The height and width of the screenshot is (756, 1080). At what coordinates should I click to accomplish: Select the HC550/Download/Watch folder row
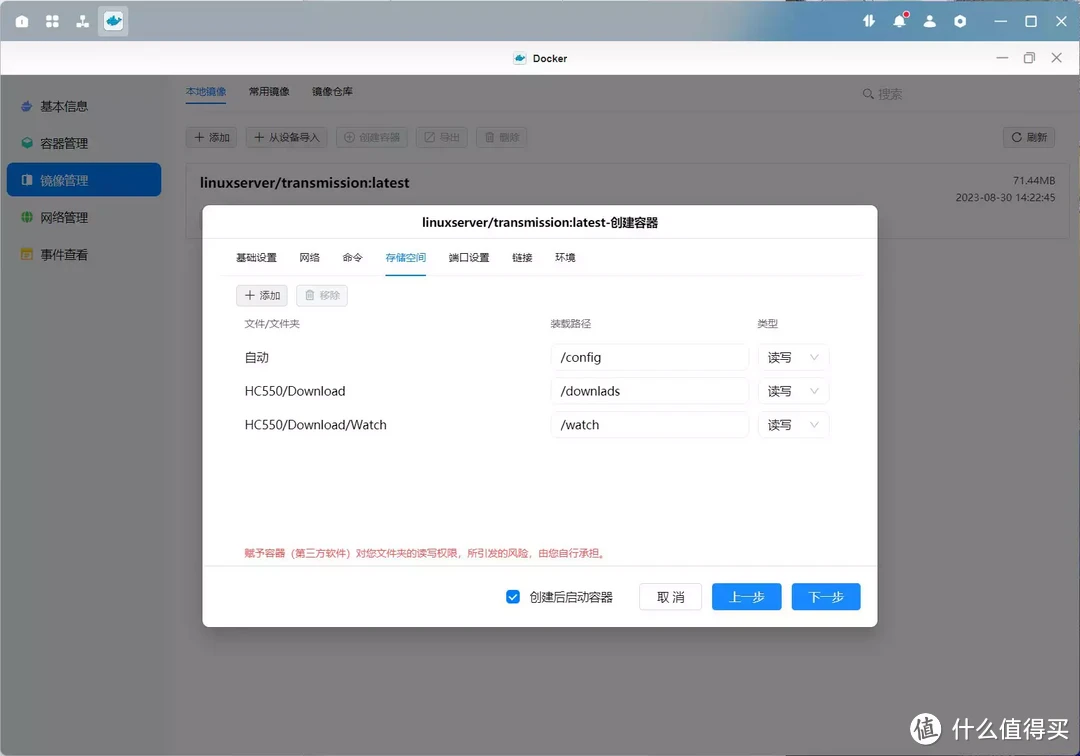click(x=315, y=425)
